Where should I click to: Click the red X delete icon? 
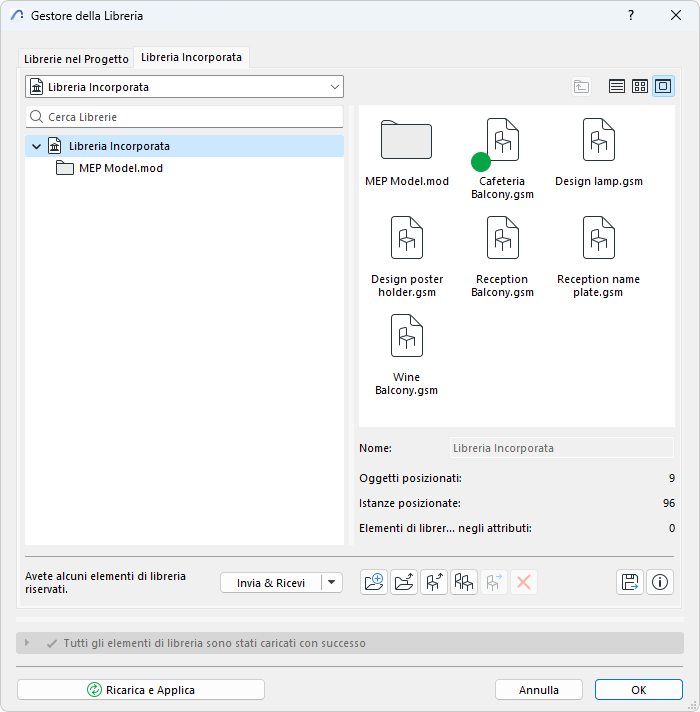[x=523, y=582]
